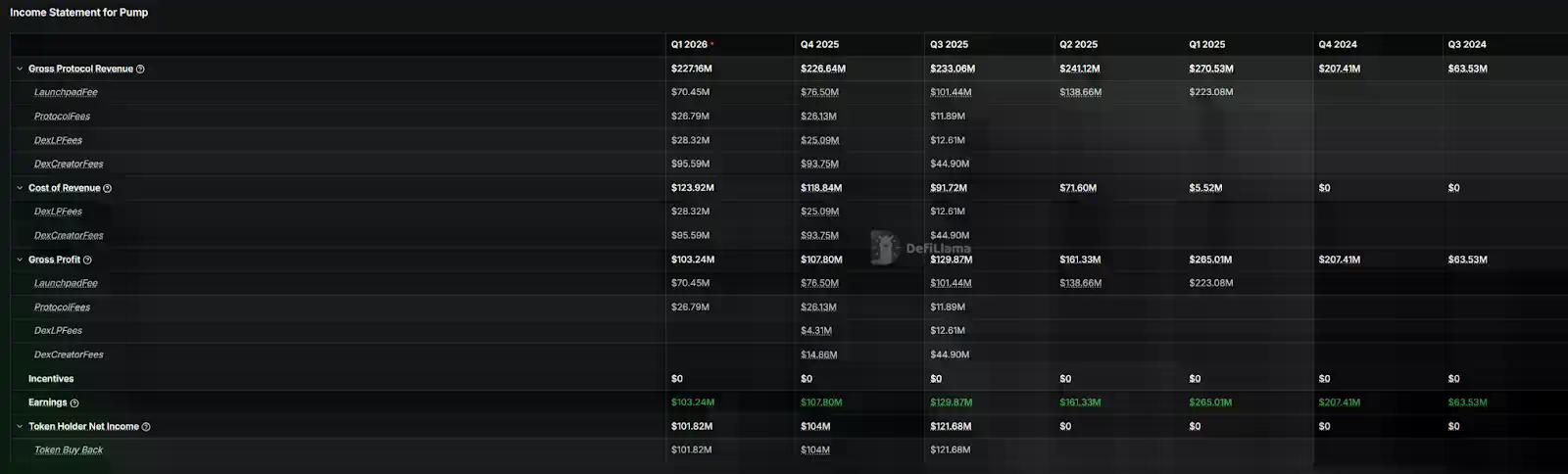Collapse Token Holder Net Income chevron

click(x=20, y=426)
